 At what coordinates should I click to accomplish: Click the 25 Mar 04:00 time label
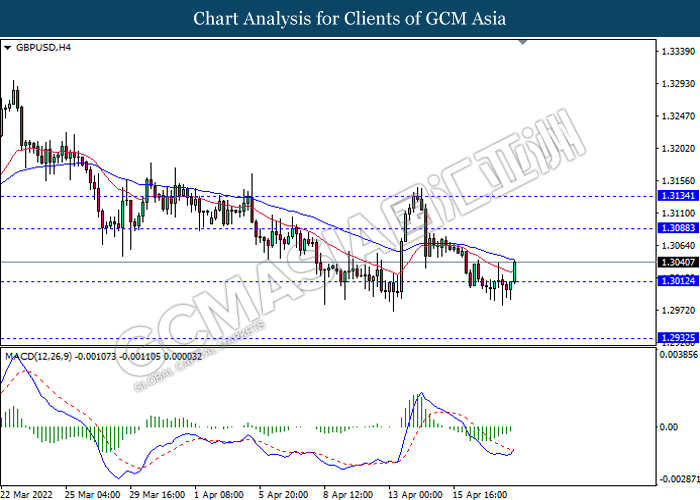pyautogui.click(x=92, y=494)
